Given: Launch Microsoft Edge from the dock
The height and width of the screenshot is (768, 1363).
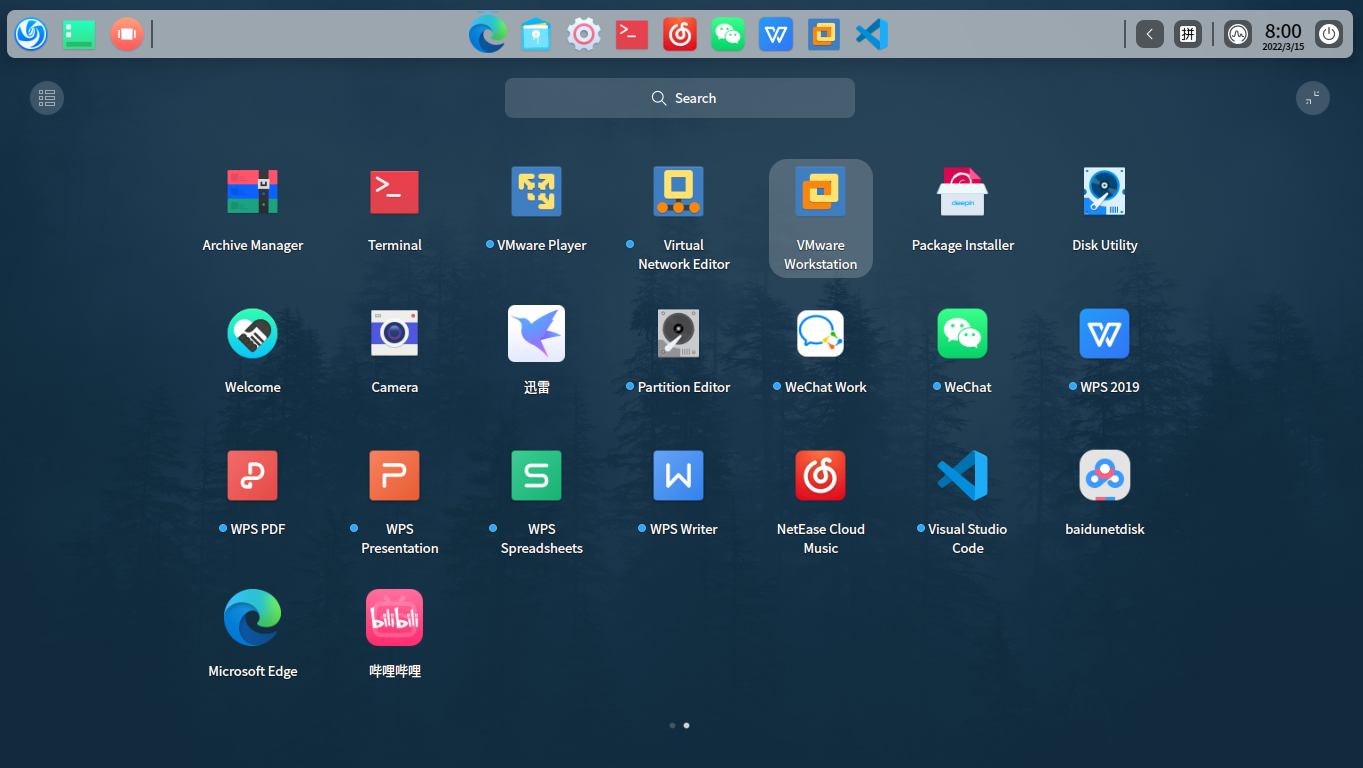Looking at the screenshot, I should [x=488, y=34].
